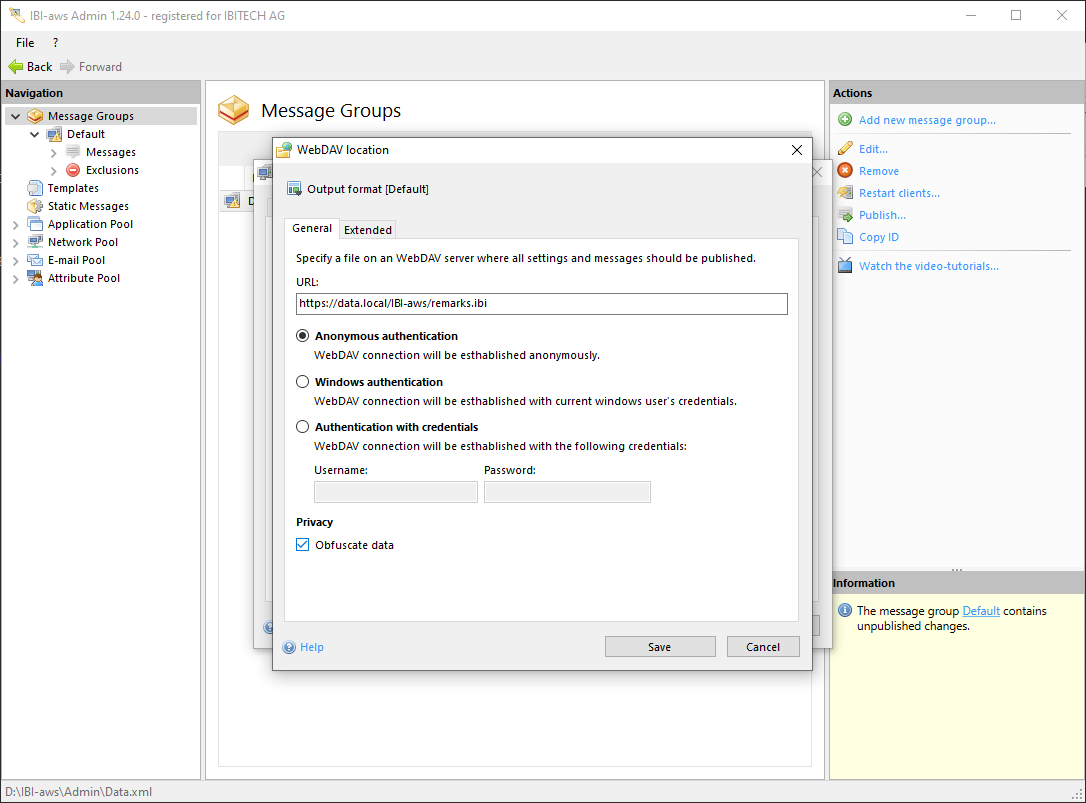Click the Static Messages icon in navigation
The width and height of the screenshot is (1086, 803).
(35, 206)
